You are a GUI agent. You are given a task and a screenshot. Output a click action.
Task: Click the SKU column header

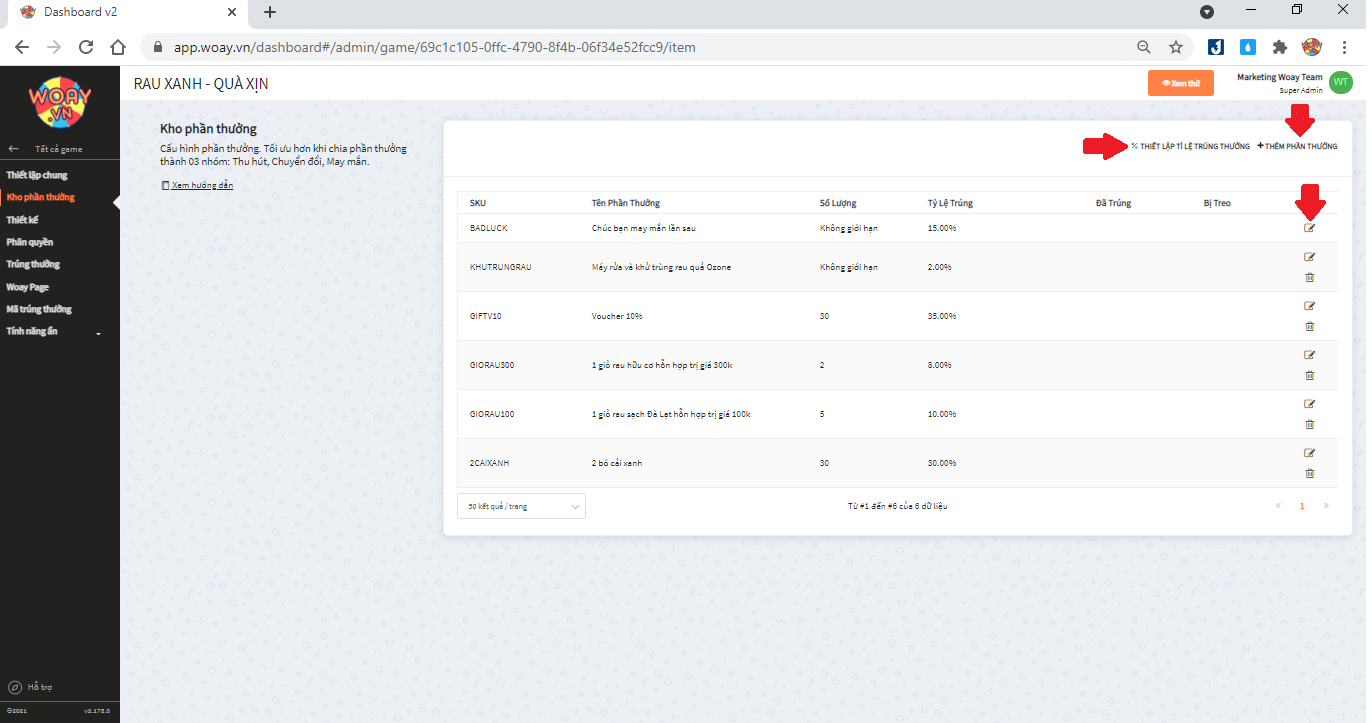[x=478, y=203]
